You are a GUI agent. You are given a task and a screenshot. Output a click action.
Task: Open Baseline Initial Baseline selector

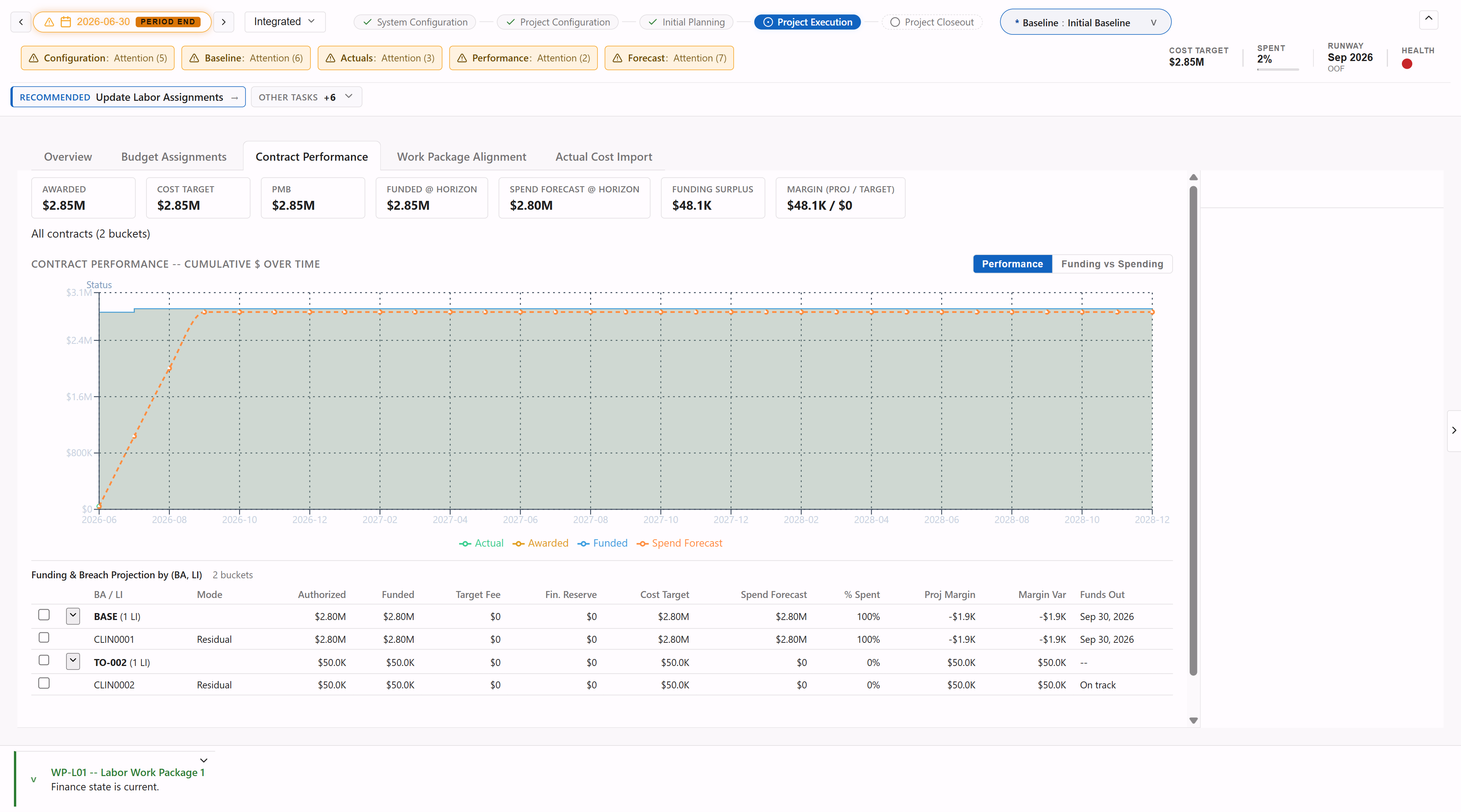coord(1085,22)
